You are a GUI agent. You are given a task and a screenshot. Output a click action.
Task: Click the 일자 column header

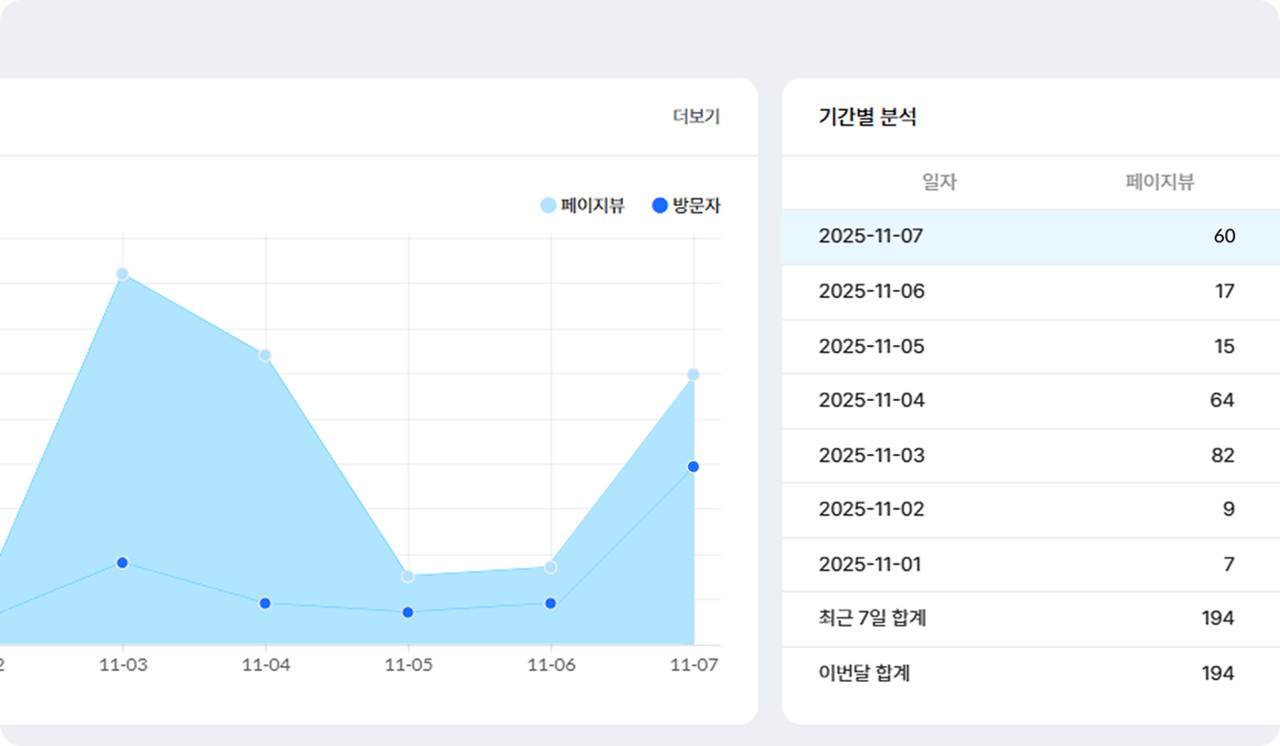click(939, 182)
